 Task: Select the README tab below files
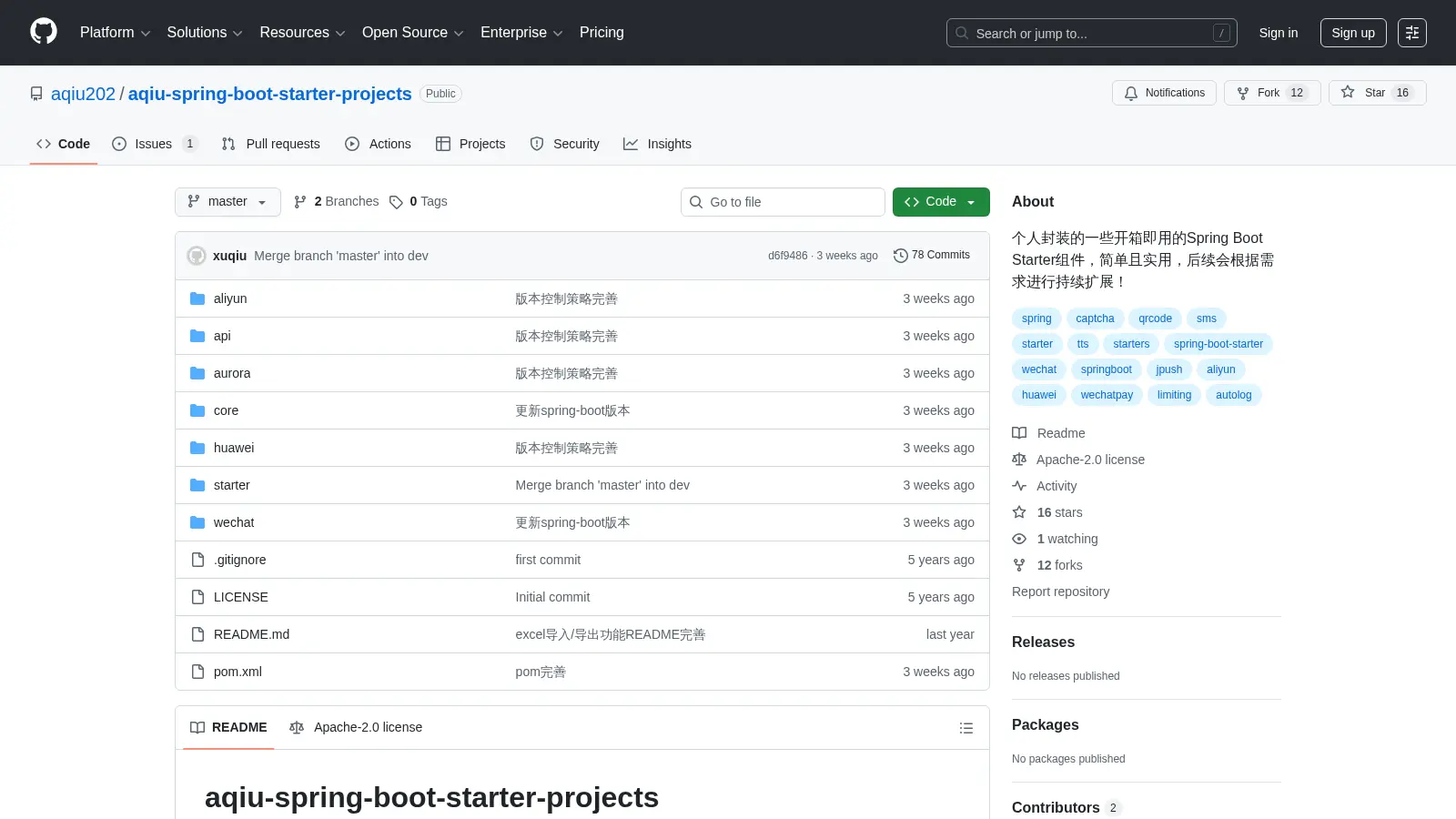228,728
